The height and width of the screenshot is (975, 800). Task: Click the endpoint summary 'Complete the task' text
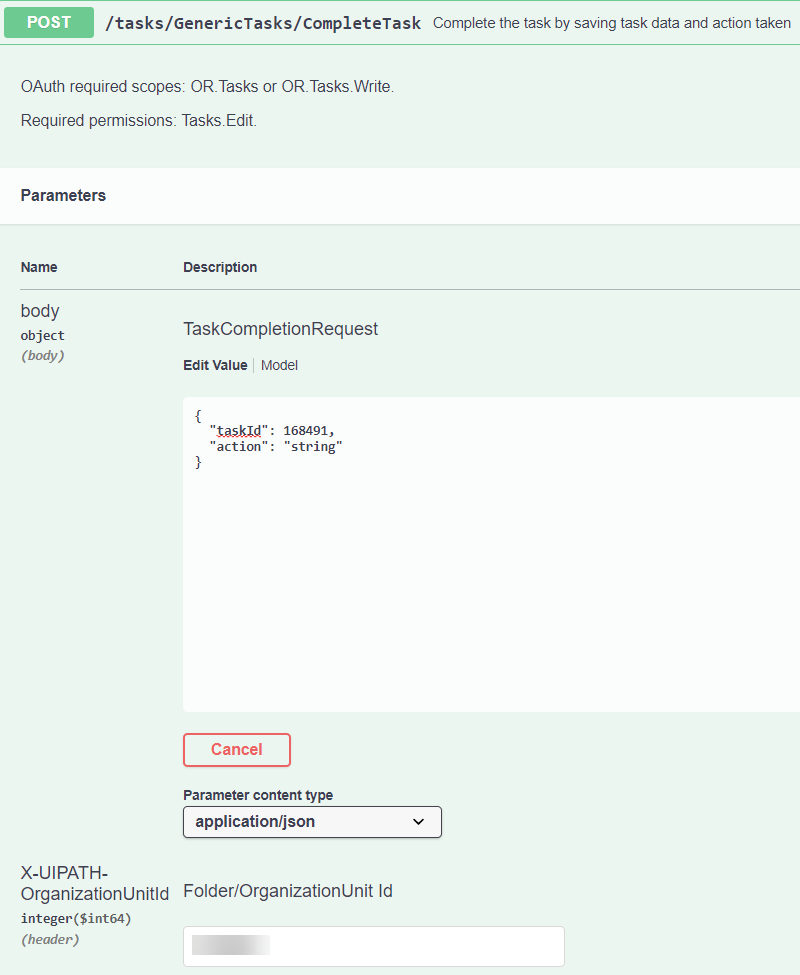tap(611, 23)
